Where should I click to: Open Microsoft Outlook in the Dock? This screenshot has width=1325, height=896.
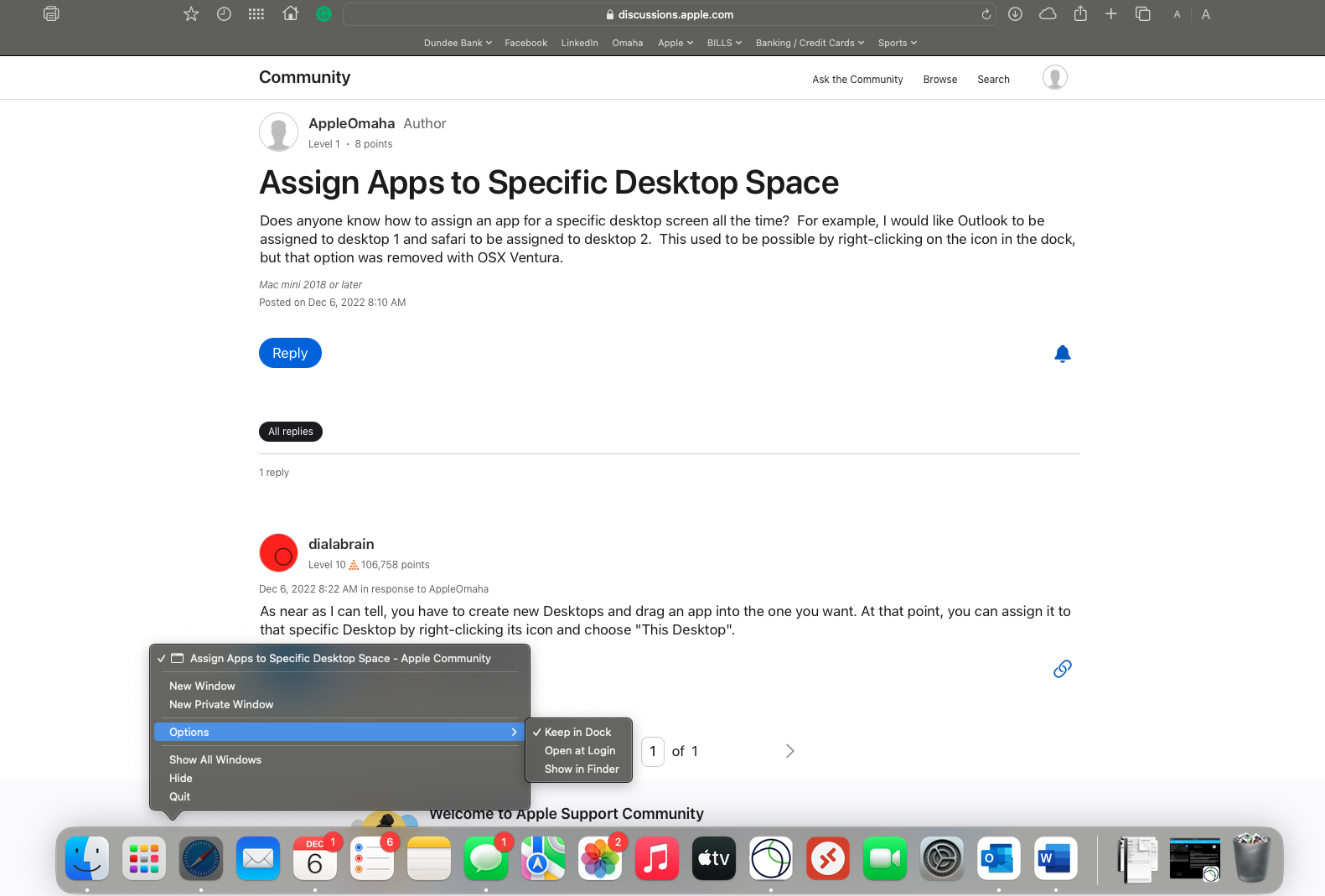999,858
